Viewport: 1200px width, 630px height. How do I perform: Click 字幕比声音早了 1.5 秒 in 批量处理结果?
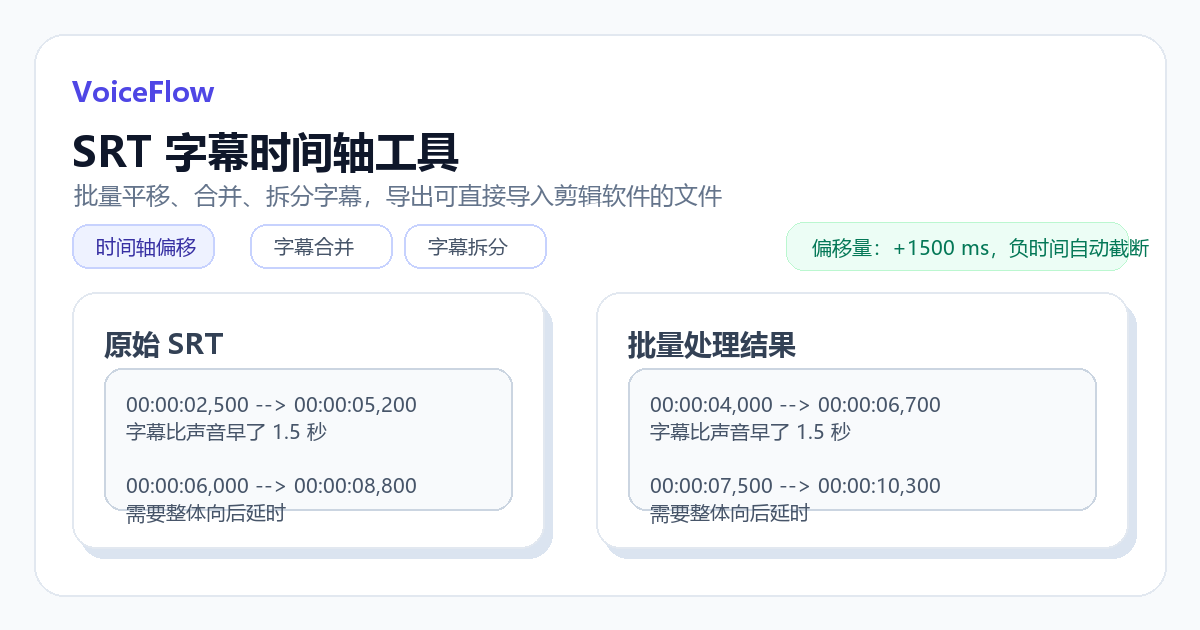point(750,432)
